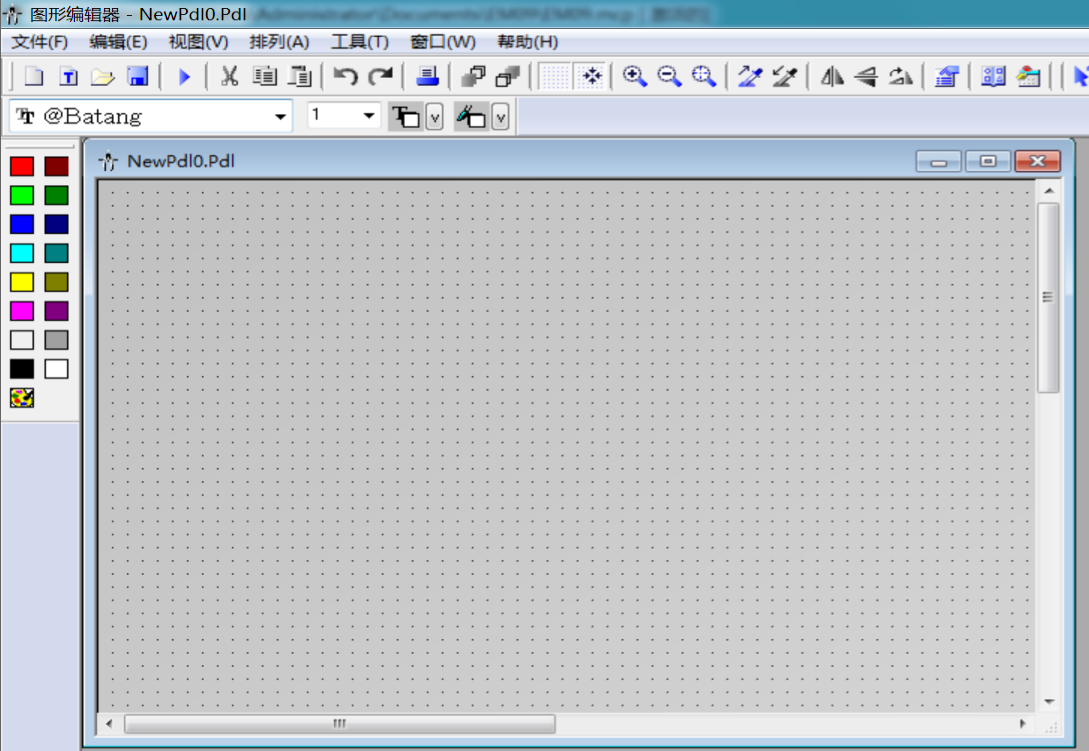1089x751 pixels.
Task: Open the 文件(F) menu
Action: [x=40, y=42]
